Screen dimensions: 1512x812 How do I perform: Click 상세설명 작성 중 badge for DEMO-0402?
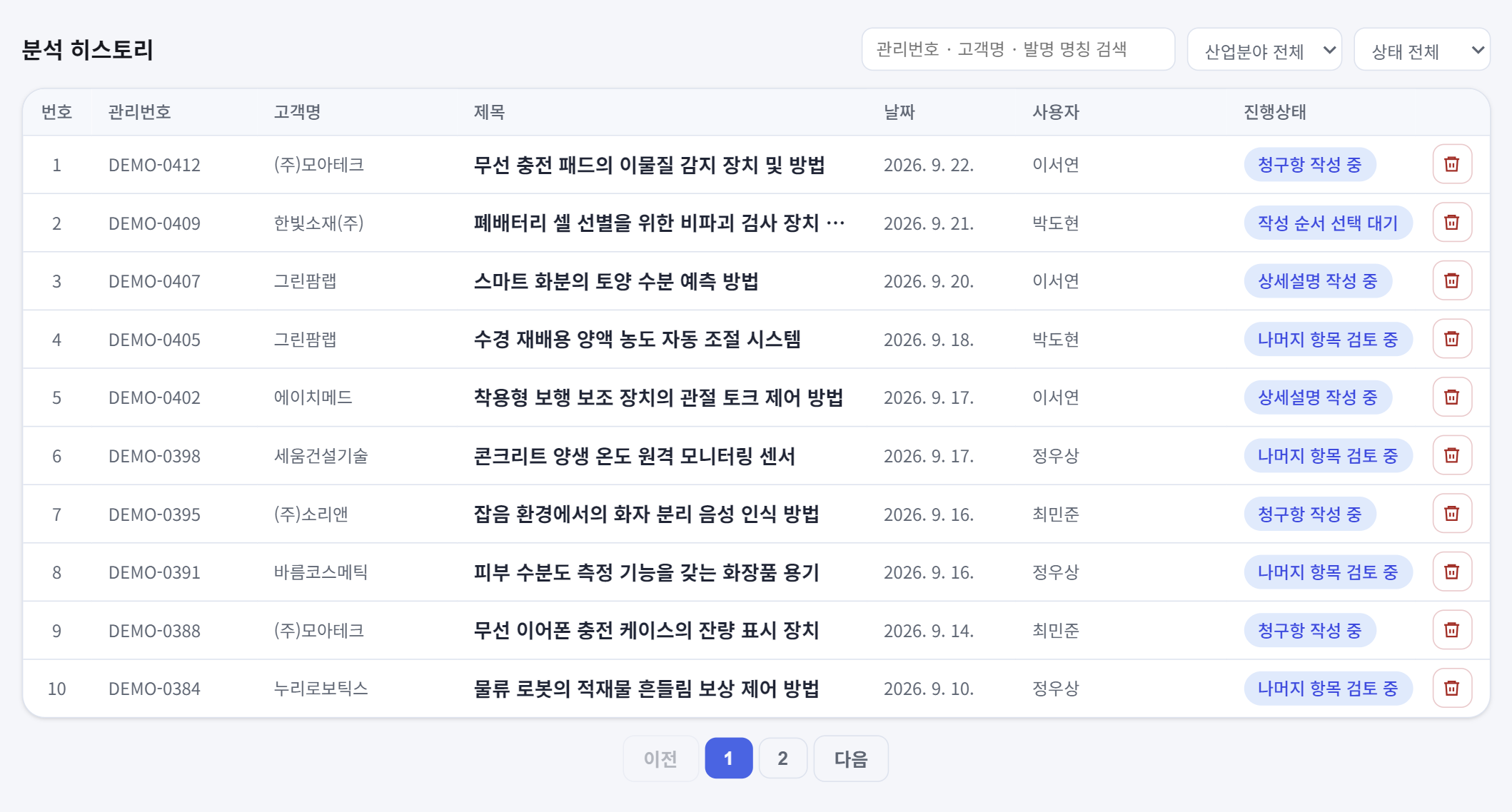1318,397
